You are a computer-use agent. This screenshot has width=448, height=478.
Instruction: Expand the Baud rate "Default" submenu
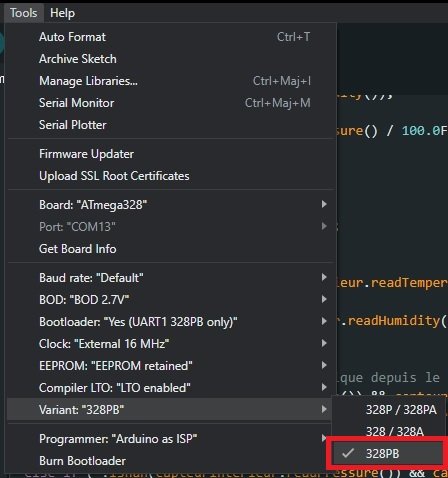coord(171,278)
